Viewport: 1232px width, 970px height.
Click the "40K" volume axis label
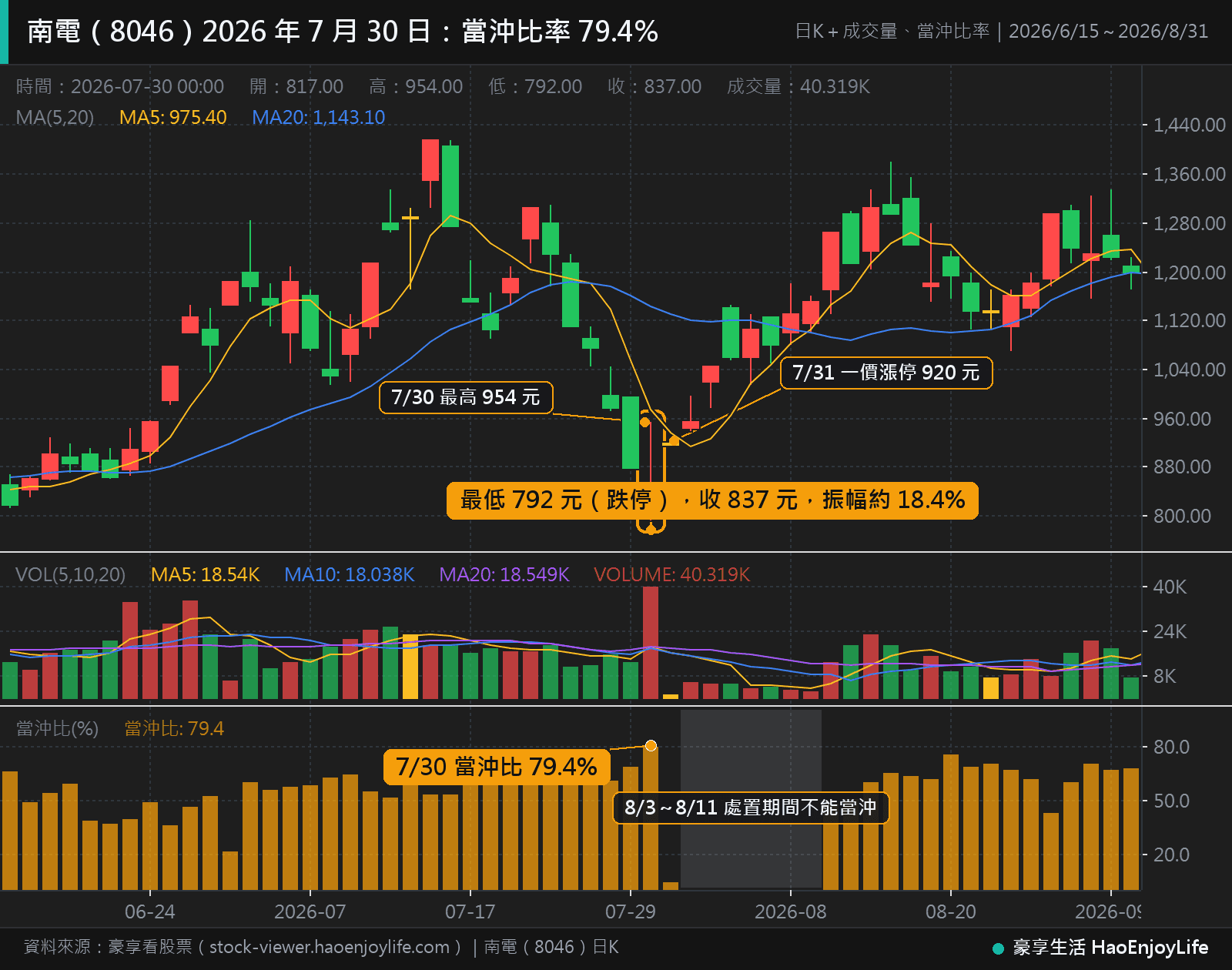(1170, 587)
